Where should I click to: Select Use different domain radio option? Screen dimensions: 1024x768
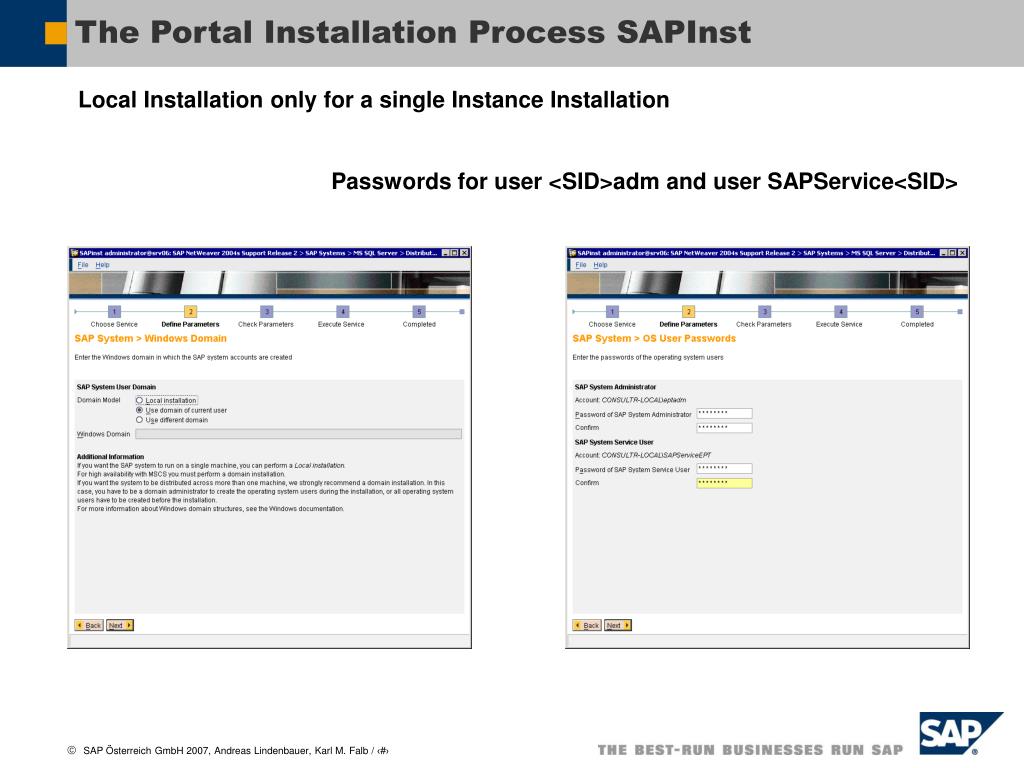[x=139, y=420]
